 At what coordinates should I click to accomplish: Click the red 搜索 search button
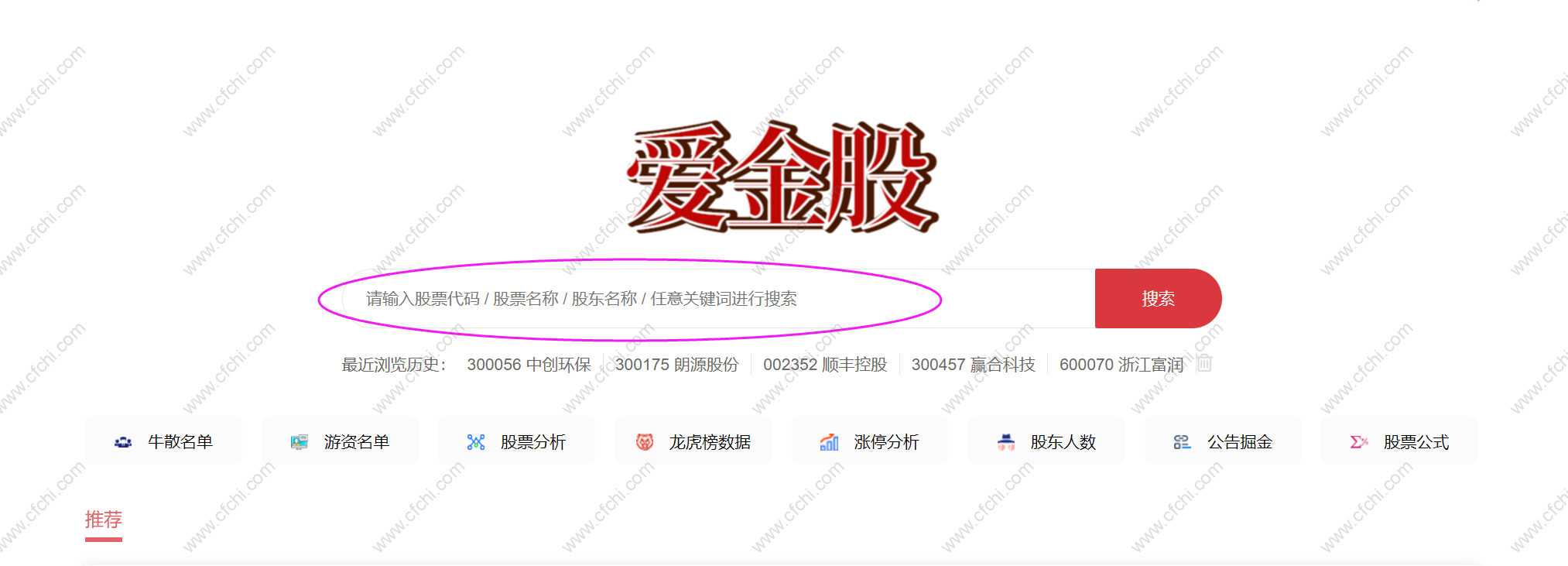pos(1159,298)
